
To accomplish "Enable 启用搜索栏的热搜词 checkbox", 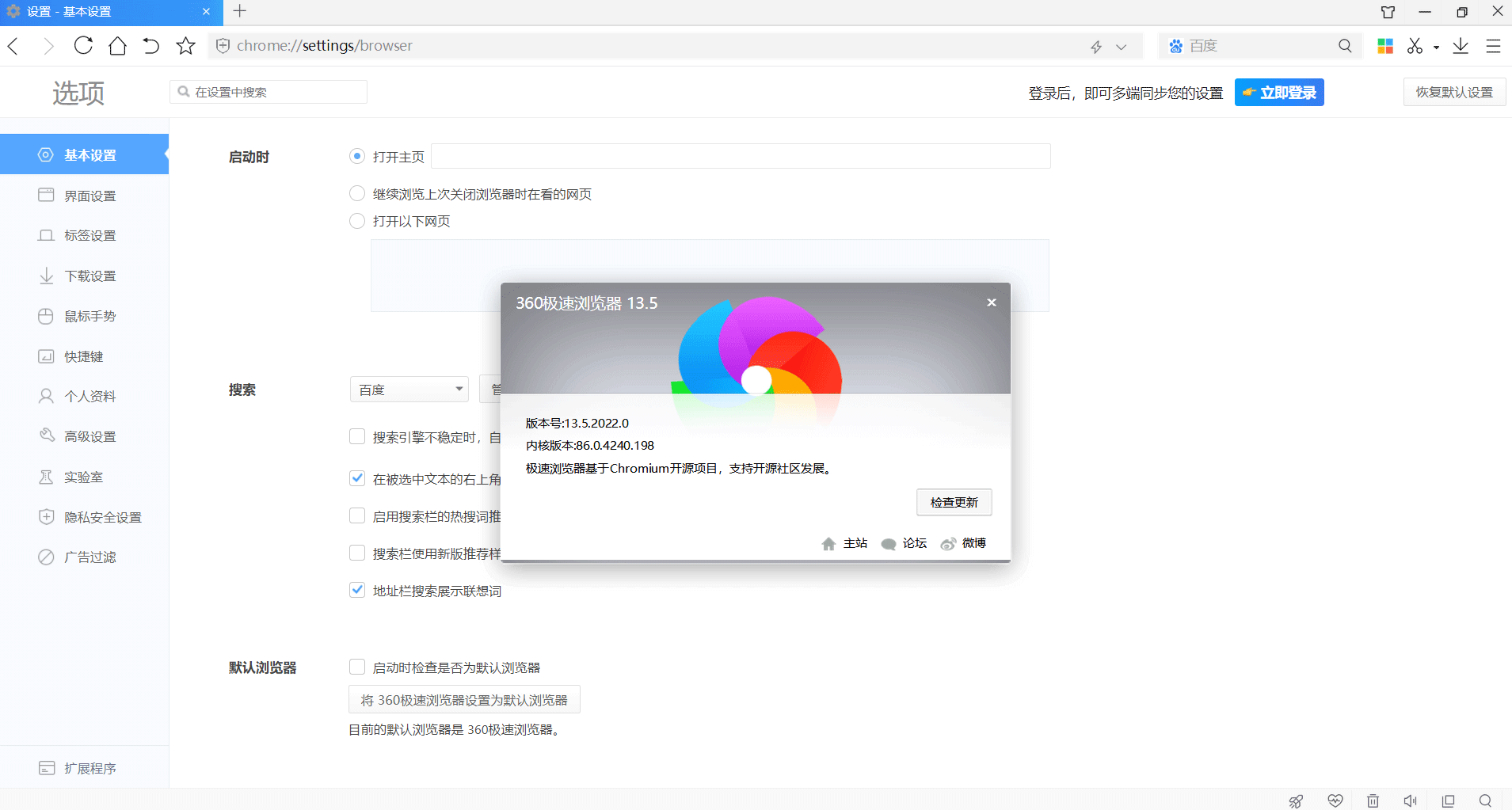I will click(x=357, y=515).
